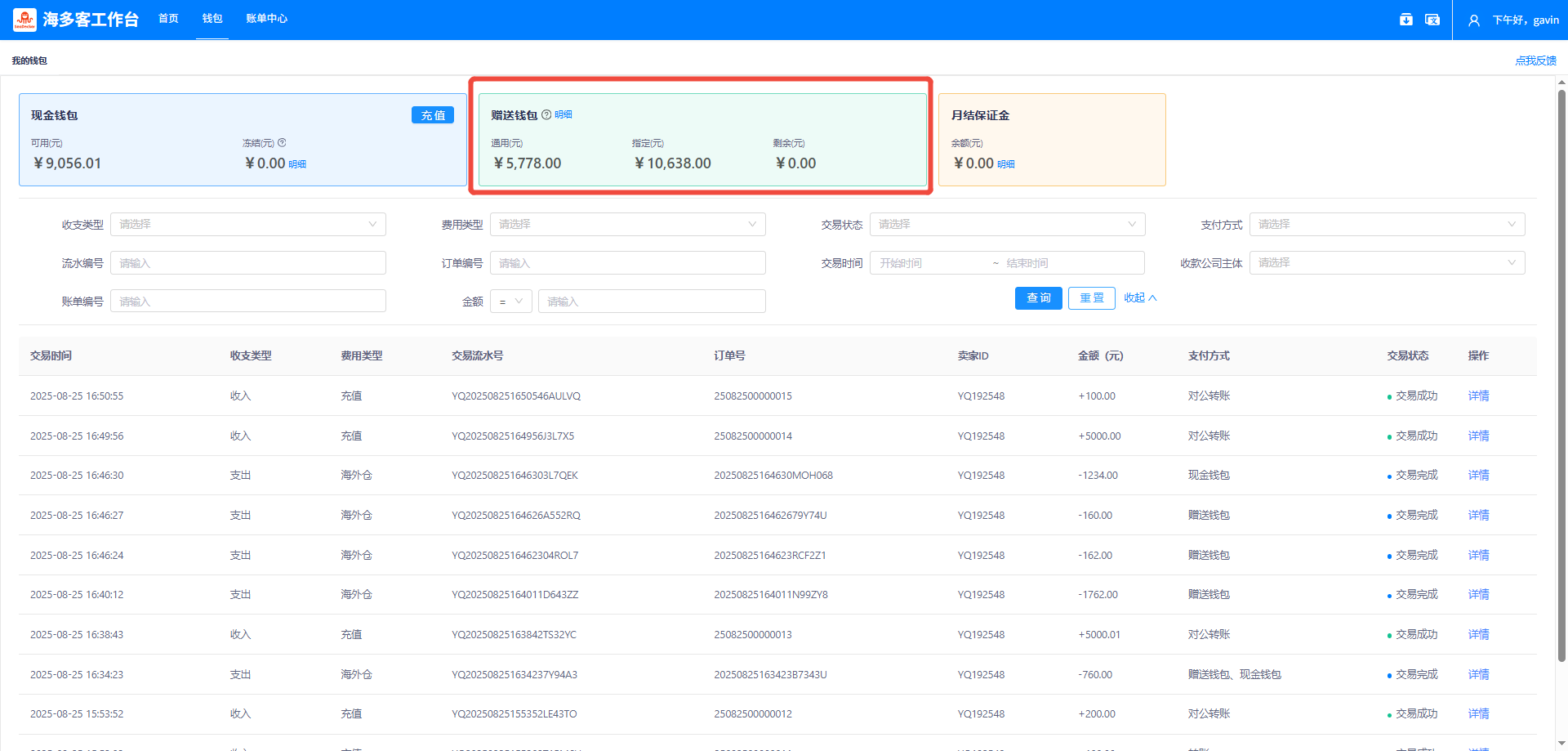Open 详情 for transaction at 16:46:24

[1478, 556]
